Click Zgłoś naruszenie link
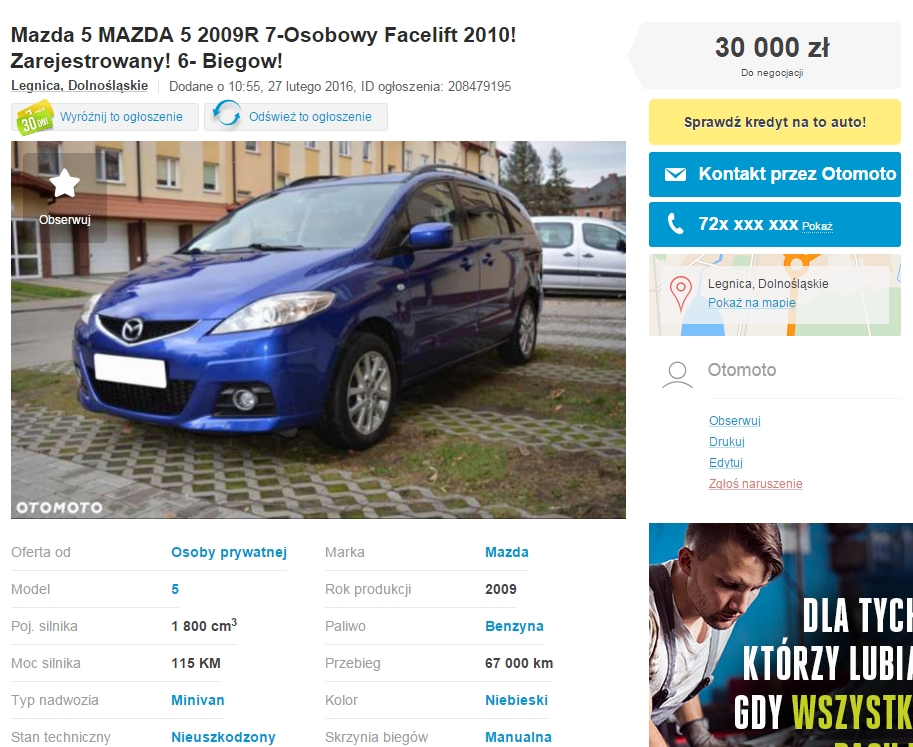This screenshot has width=913, height=747. point(755,483)
